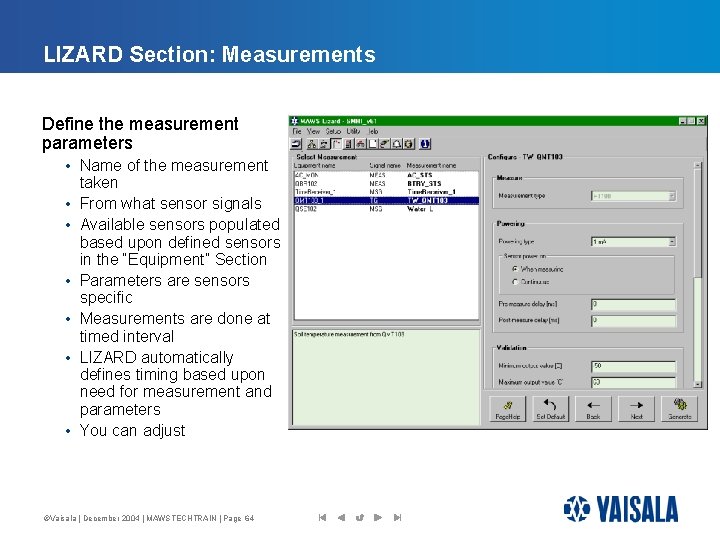720x540 pixels.
Task: Jump to last slide with navigation control
Action: tap(398, 518)
